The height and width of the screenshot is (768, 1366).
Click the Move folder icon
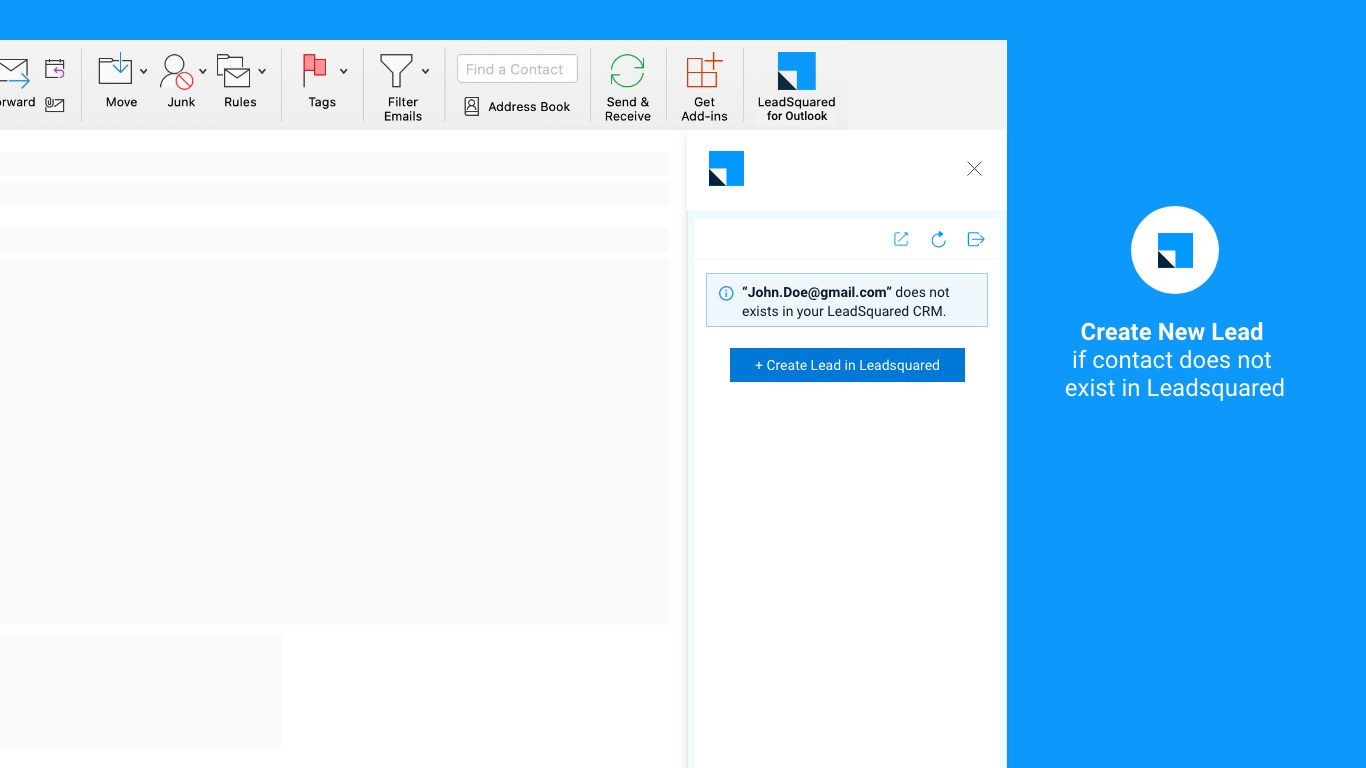(x=115, y=70)
